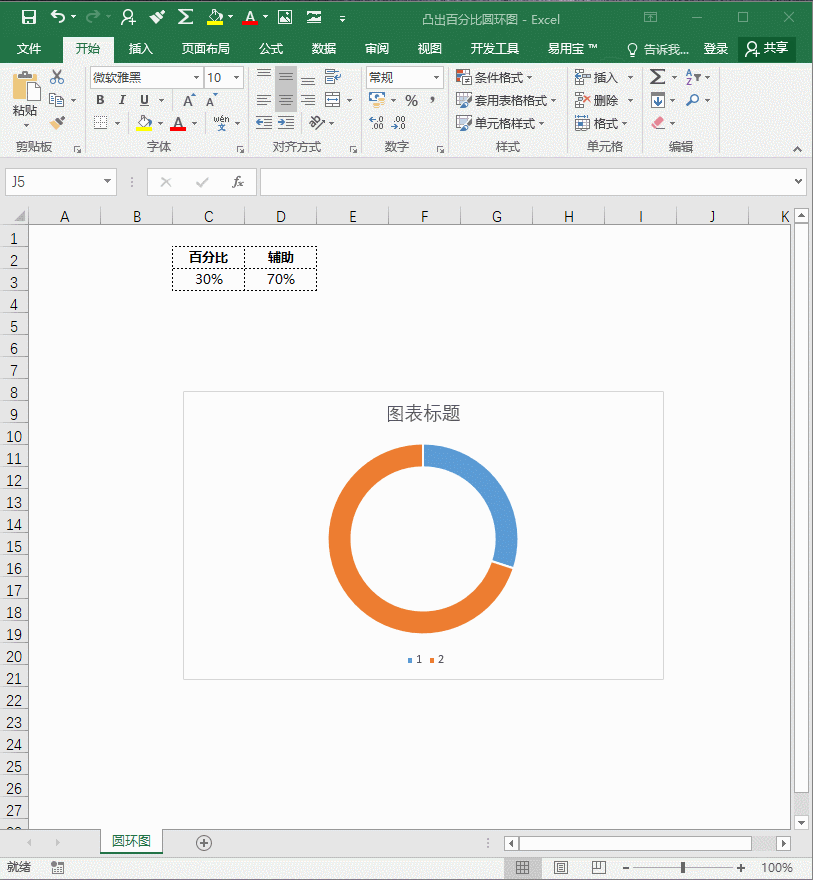Click Sort and Filter A-Z icon
The height and width of the screenshot is (880, 813).
coord(693,77)
